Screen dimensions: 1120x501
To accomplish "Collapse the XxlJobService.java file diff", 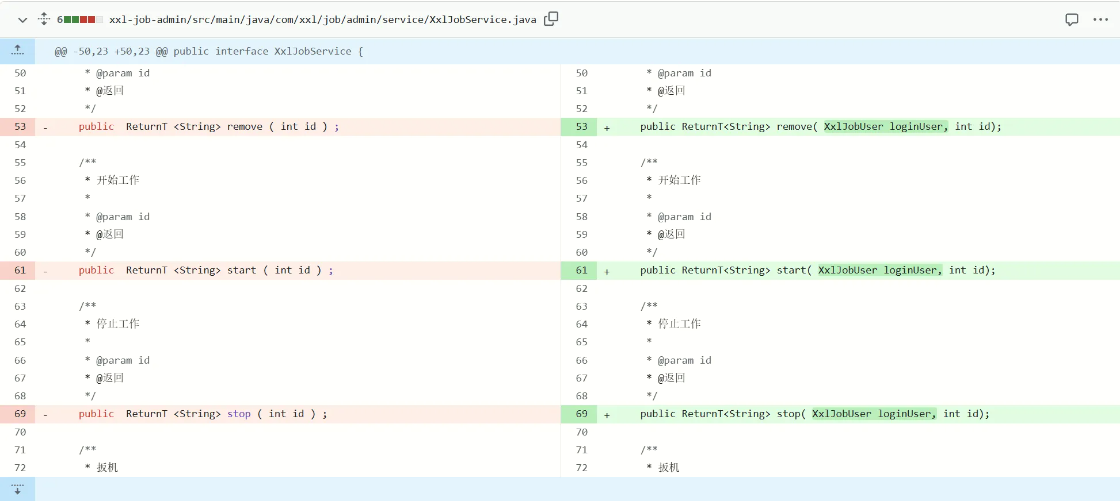I will coord(22,19).
